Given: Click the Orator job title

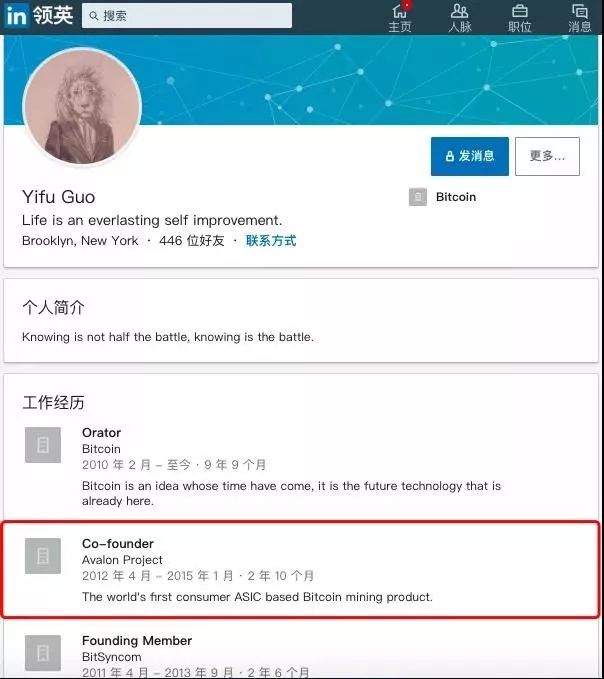Looking at the screenshot, I should 101,433.
